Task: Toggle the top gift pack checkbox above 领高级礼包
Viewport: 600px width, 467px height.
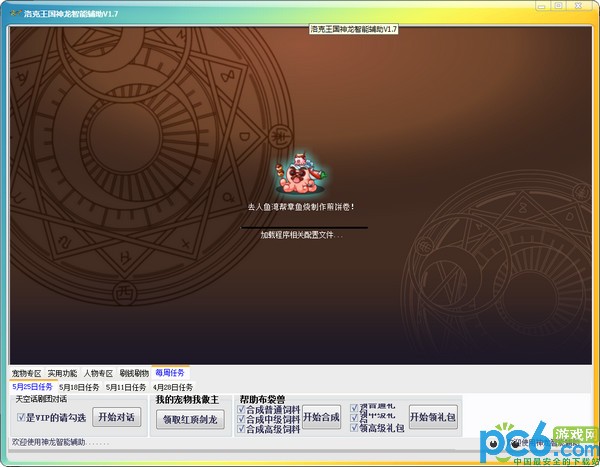Action: (x=354, y=408)
